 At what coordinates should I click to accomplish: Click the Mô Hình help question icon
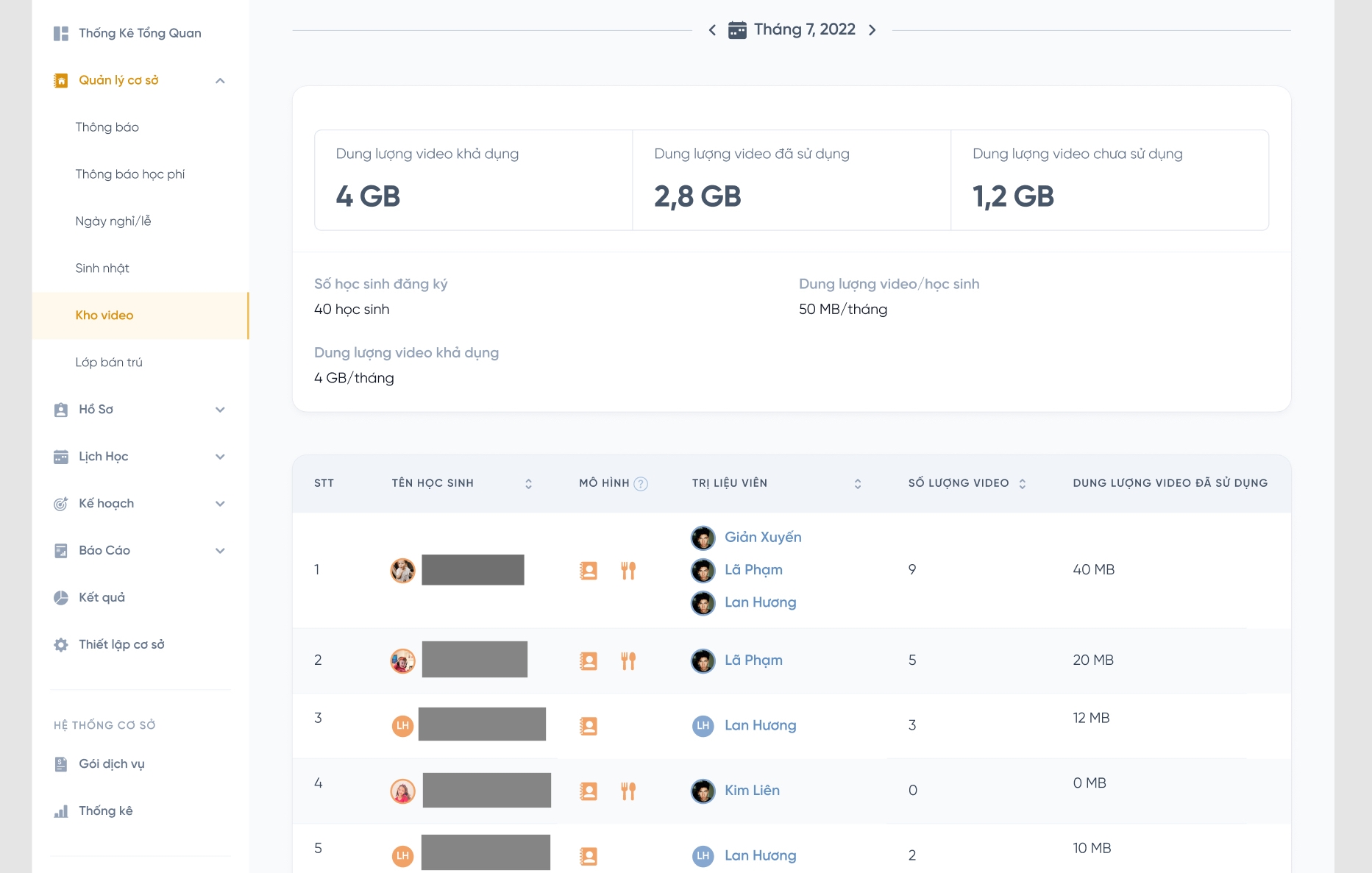pyautogui.click(x=641, y=484)
